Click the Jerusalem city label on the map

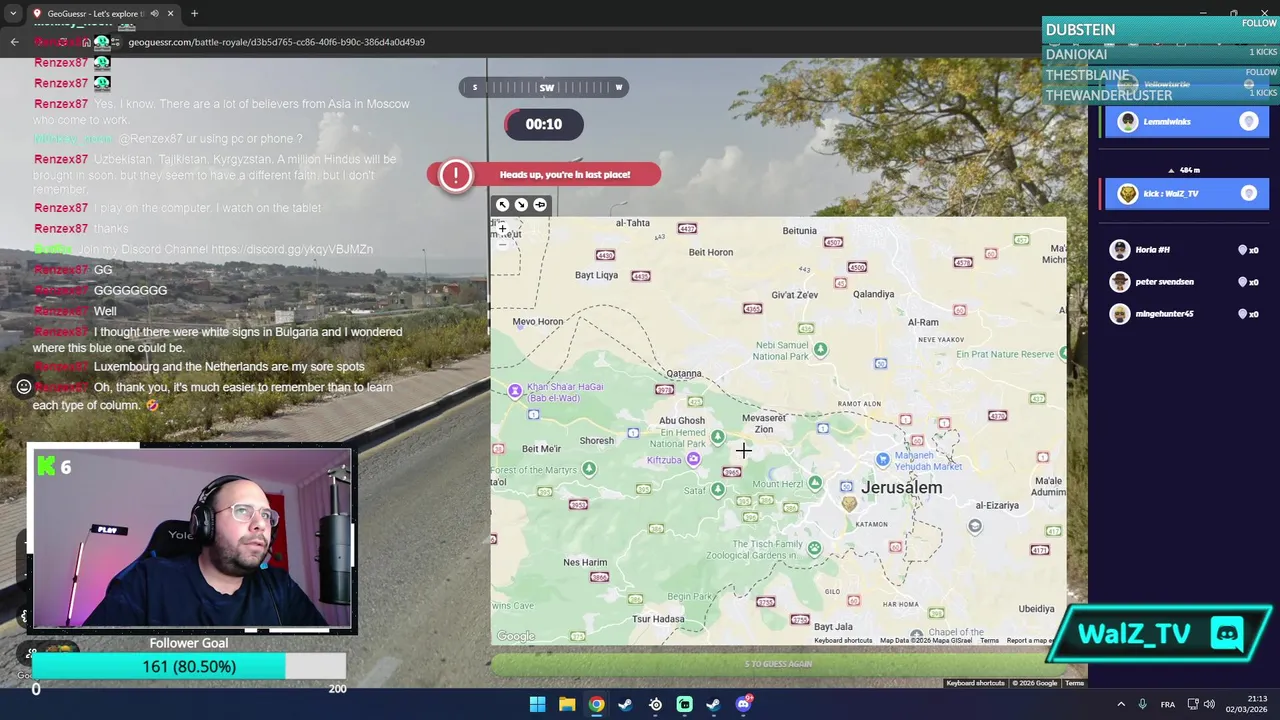point(902,487)
